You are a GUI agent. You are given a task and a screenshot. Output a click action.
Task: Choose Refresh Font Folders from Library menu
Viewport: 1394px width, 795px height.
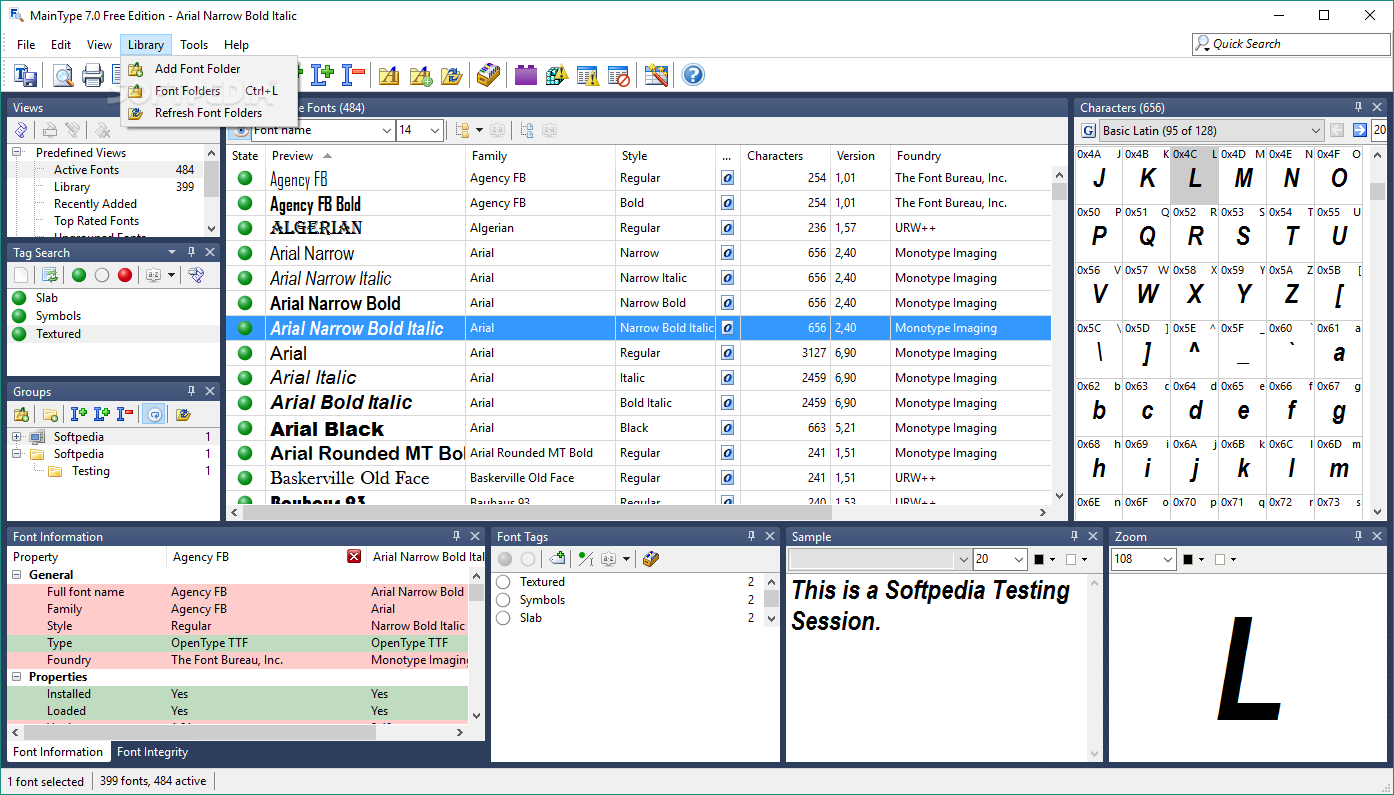point(208,113)
